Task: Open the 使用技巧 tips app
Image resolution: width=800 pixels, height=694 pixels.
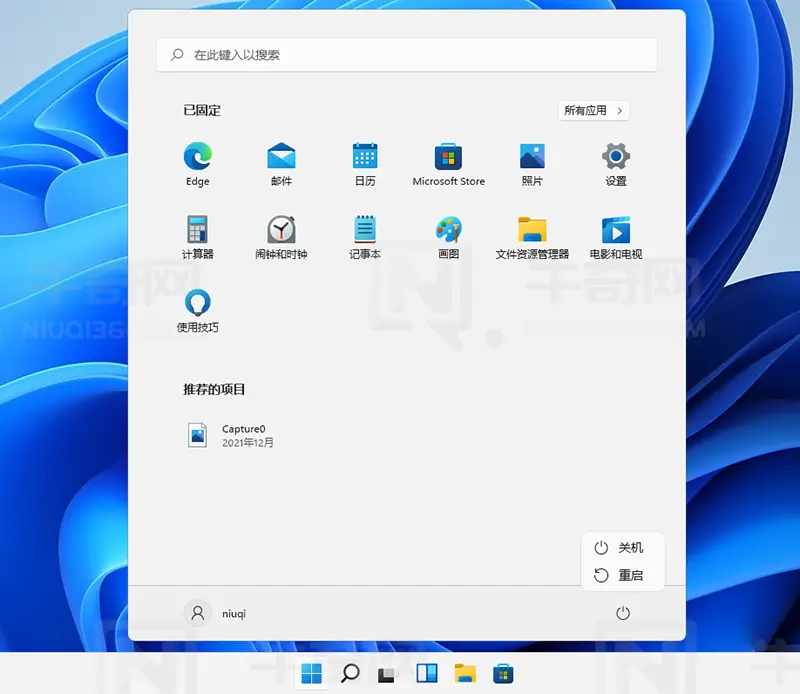Action: click(x=197, y=310)
